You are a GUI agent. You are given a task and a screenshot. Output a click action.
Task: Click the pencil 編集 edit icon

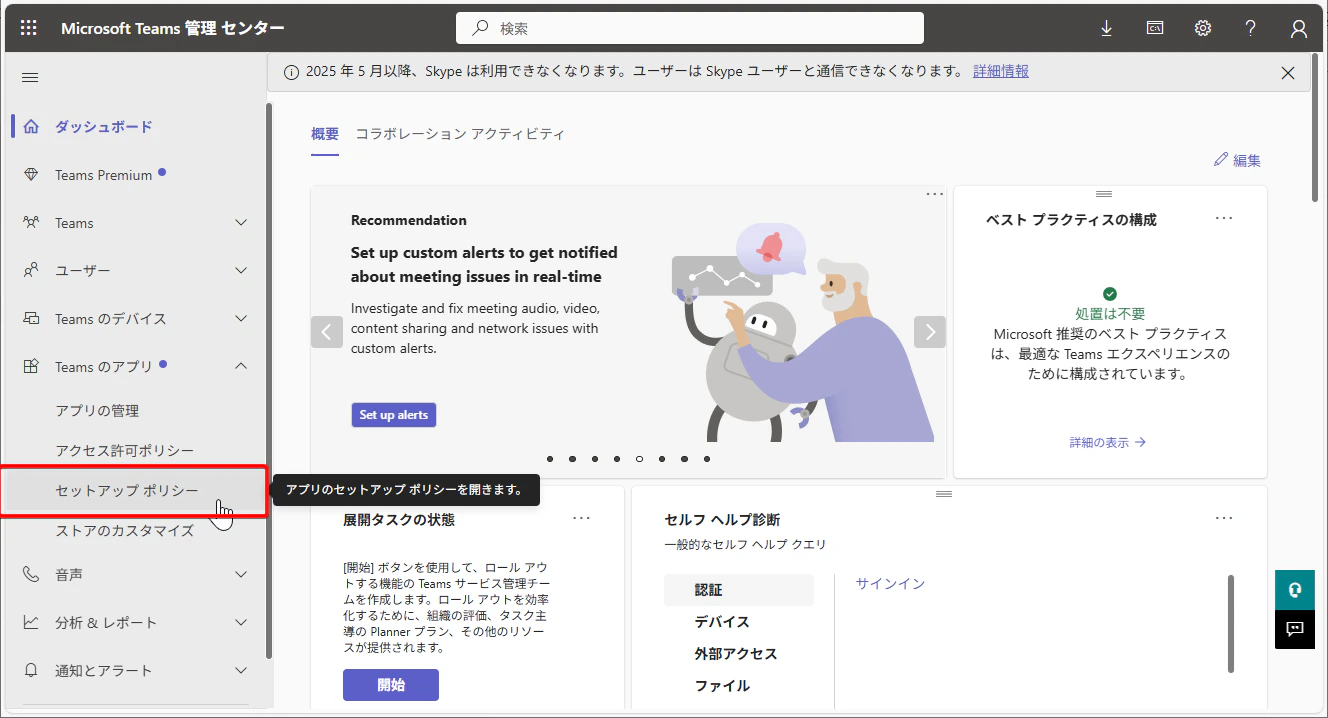(1220, 159)
